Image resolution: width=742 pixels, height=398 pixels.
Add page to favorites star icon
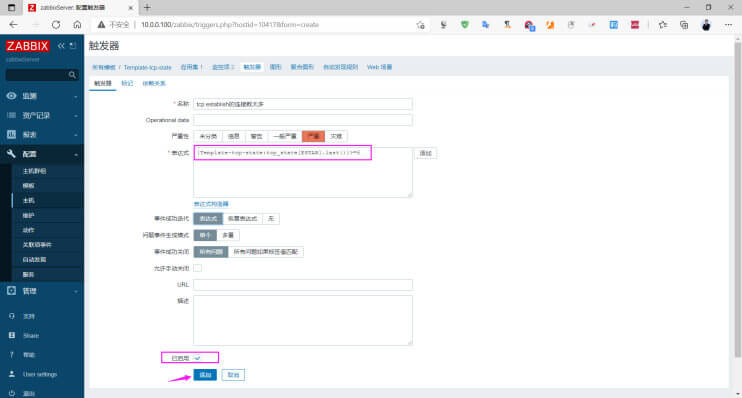[420, 25]
